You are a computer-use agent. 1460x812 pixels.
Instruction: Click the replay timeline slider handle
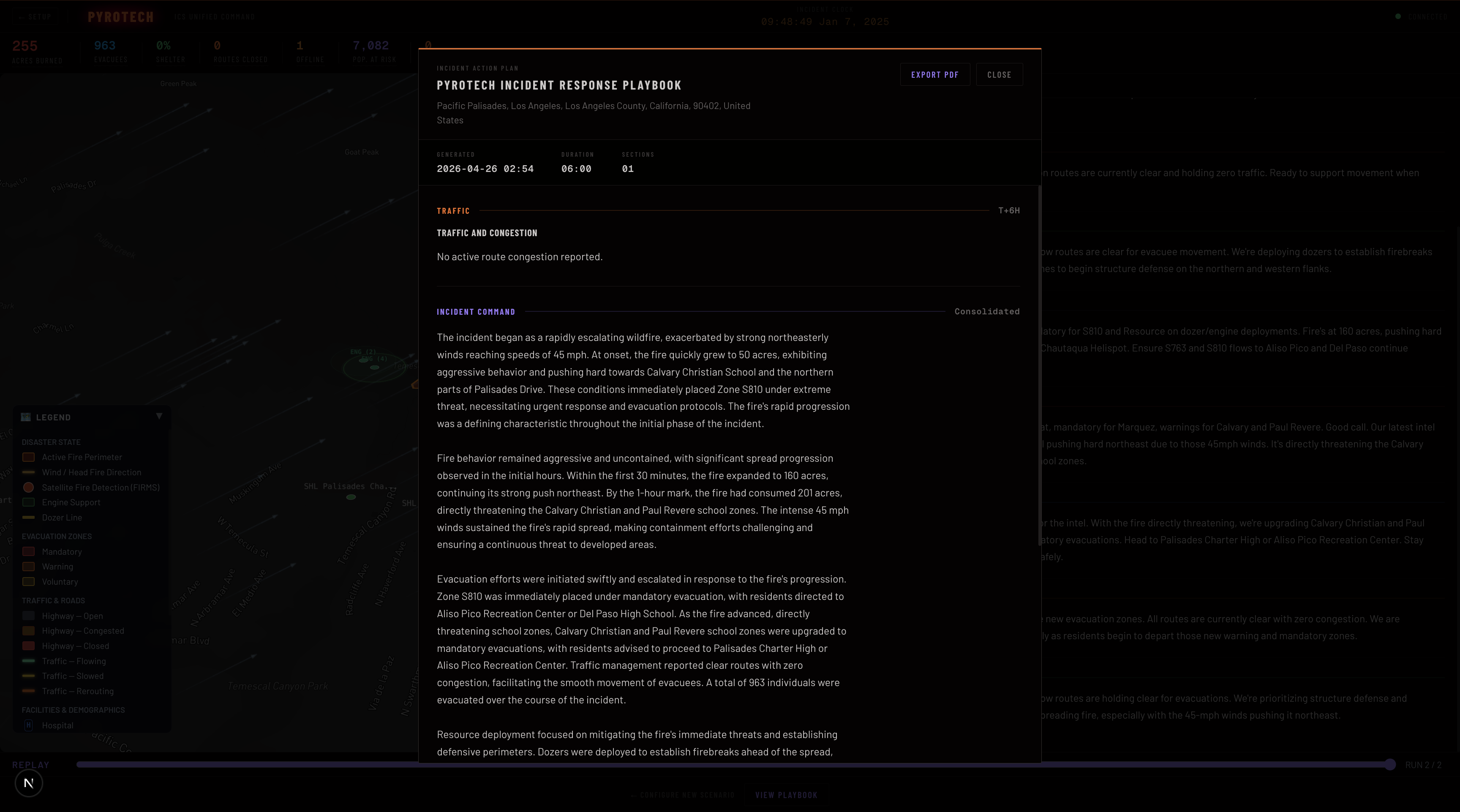[1390, 764]
